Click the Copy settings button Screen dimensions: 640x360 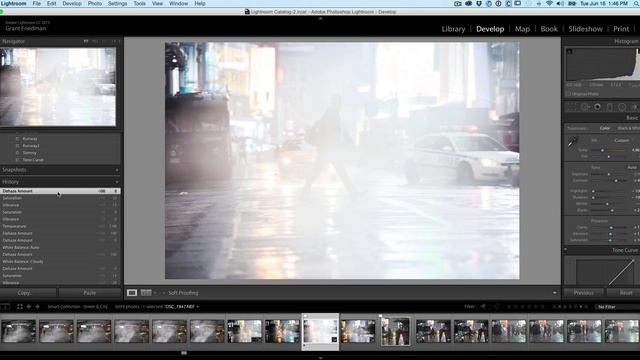coord(28,293)
